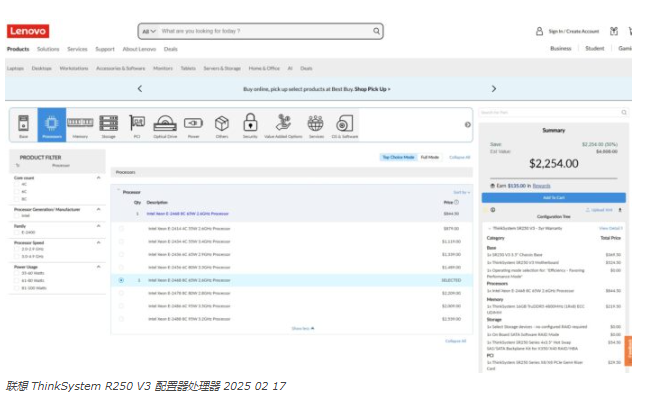The image size is (646, 409).
Task: Switch to Top Choice Mode
Action: (398, 157)
